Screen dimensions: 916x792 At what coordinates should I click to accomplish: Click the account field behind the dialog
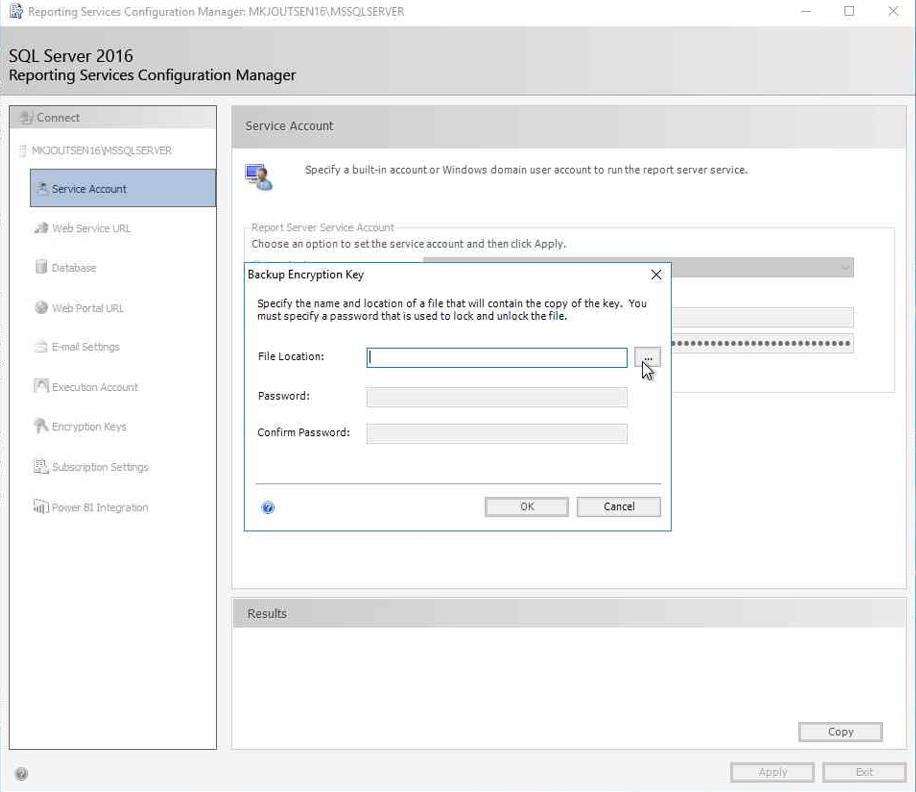[x=762, y=317]
